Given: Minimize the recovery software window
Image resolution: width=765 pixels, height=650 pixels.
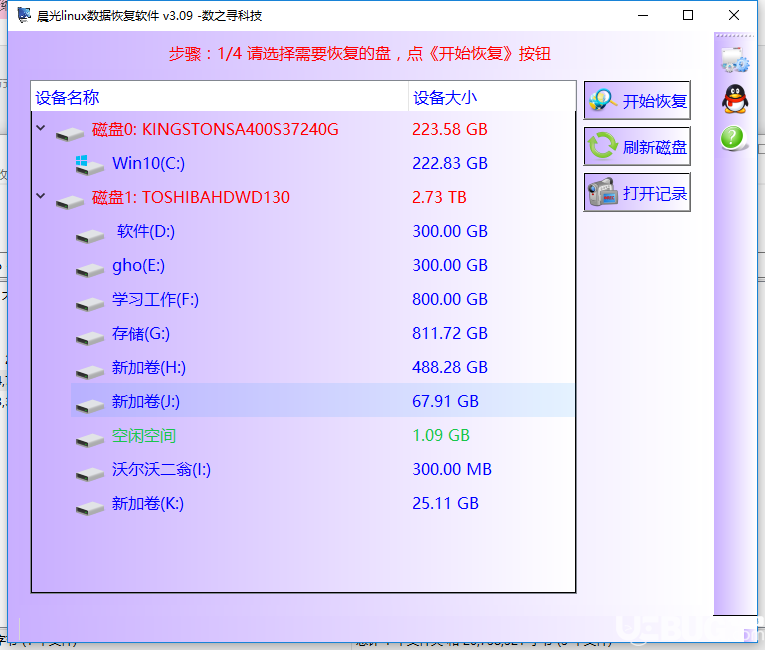Looking at the screenshot, I should (643, 16).
